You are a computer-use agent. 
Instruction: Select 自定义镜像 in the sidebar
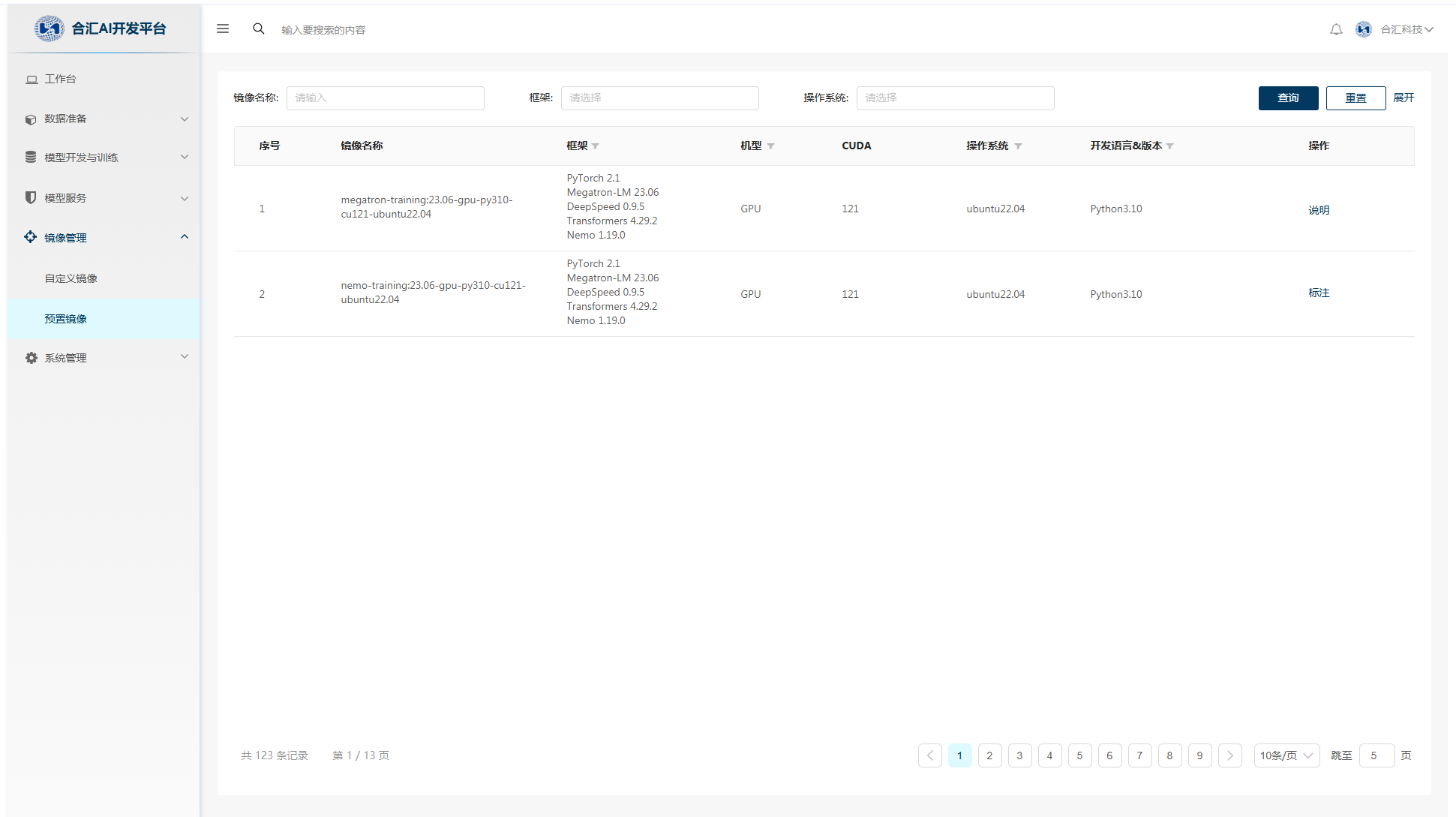click(x=71, y=278)
